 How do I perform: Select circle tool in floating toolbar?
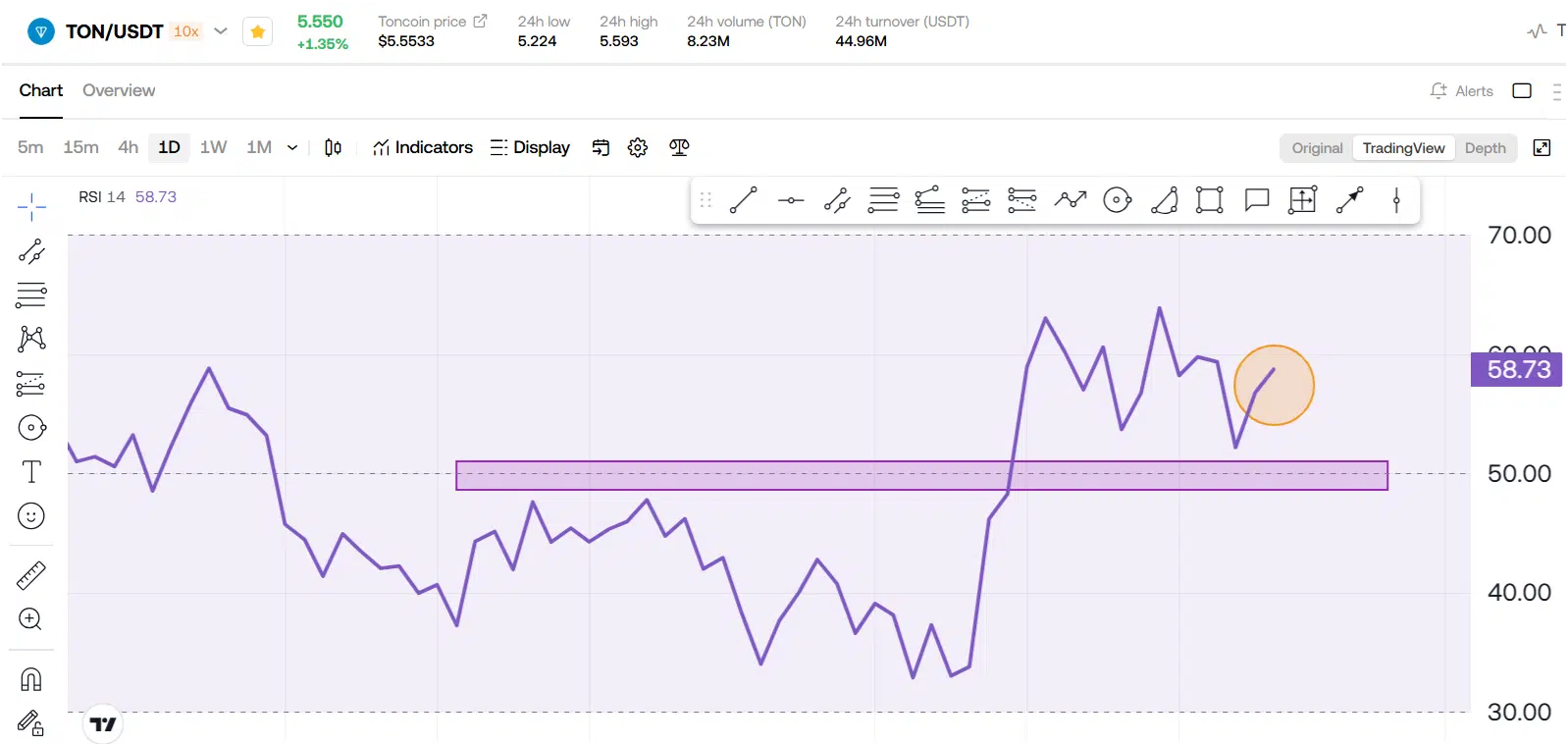pyautogui.click(x=1118, y=200)
